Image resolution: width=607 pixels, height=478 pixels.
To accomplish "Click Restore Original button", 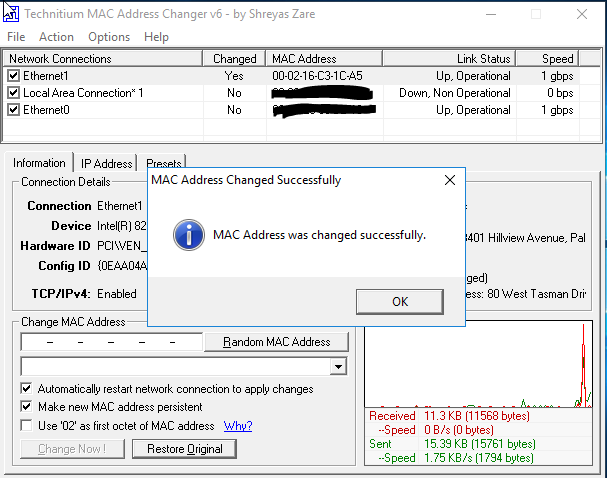I will click(185, 449).
